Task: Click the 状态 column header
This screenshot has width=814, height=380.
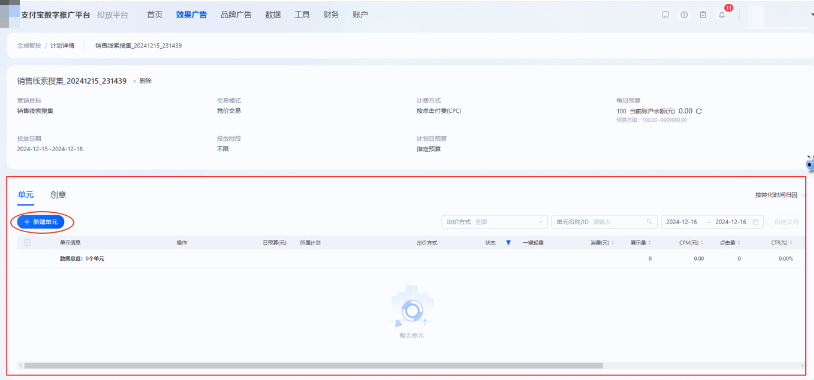Action: 491,242
